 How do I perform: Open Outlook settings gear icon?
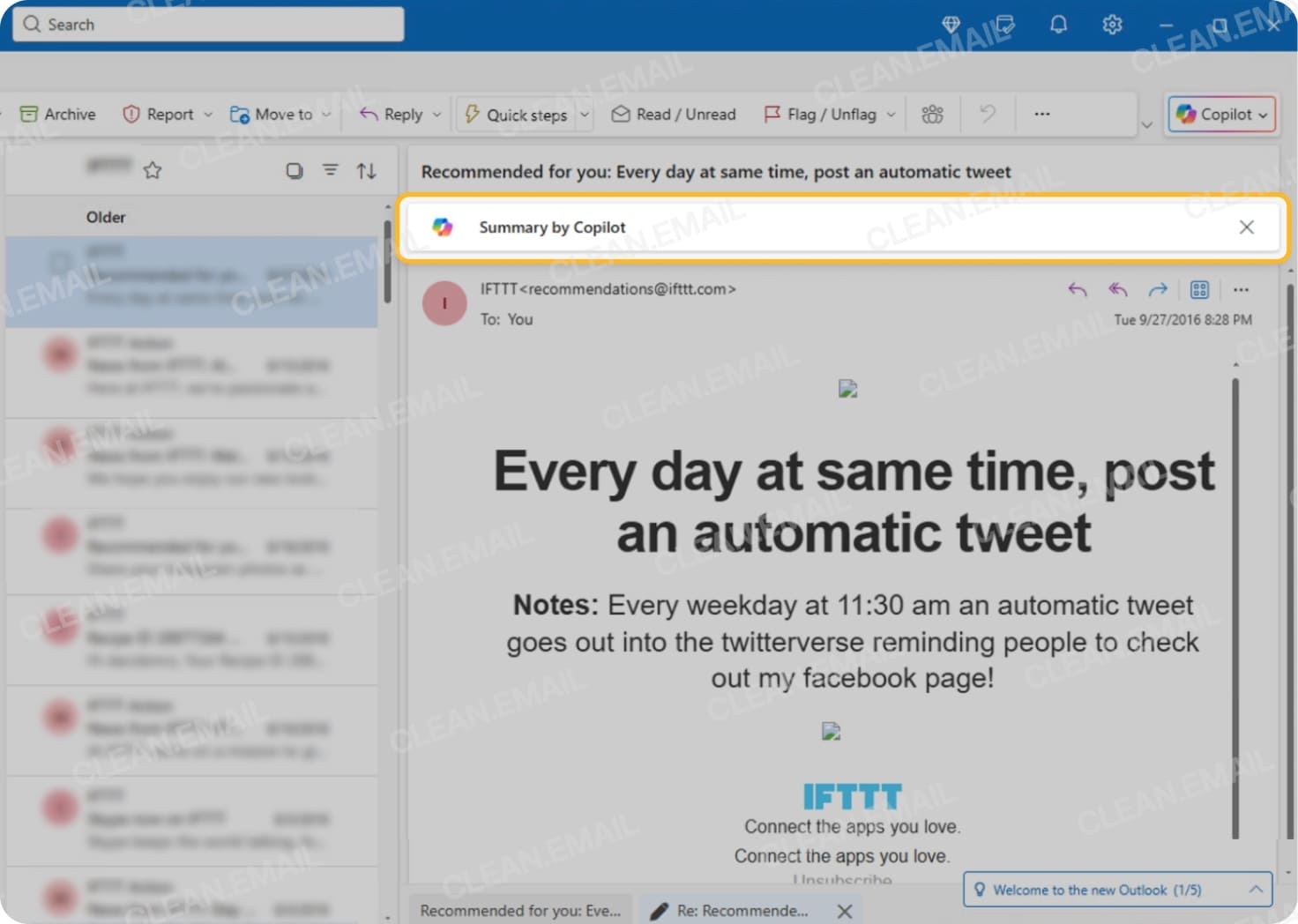pyautogui.click(x=1112, y=25)
